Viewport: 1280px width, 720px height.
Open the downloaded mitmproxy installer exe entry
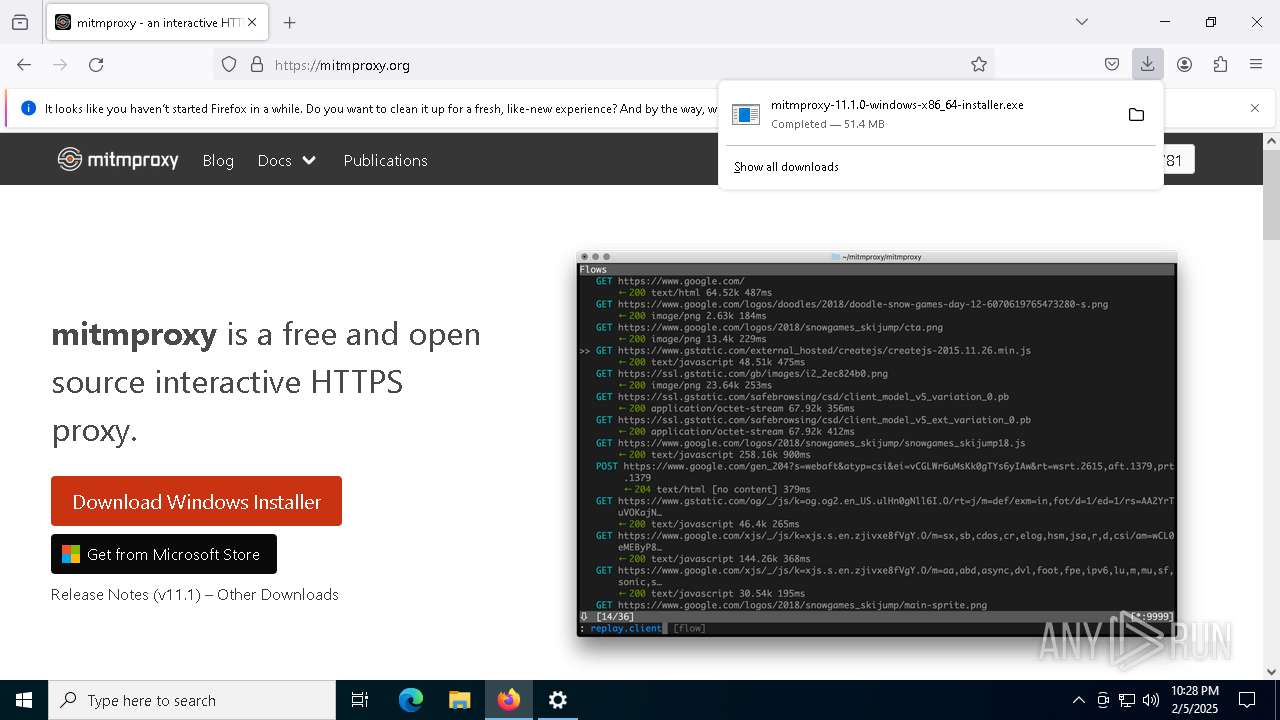(920, 114)
